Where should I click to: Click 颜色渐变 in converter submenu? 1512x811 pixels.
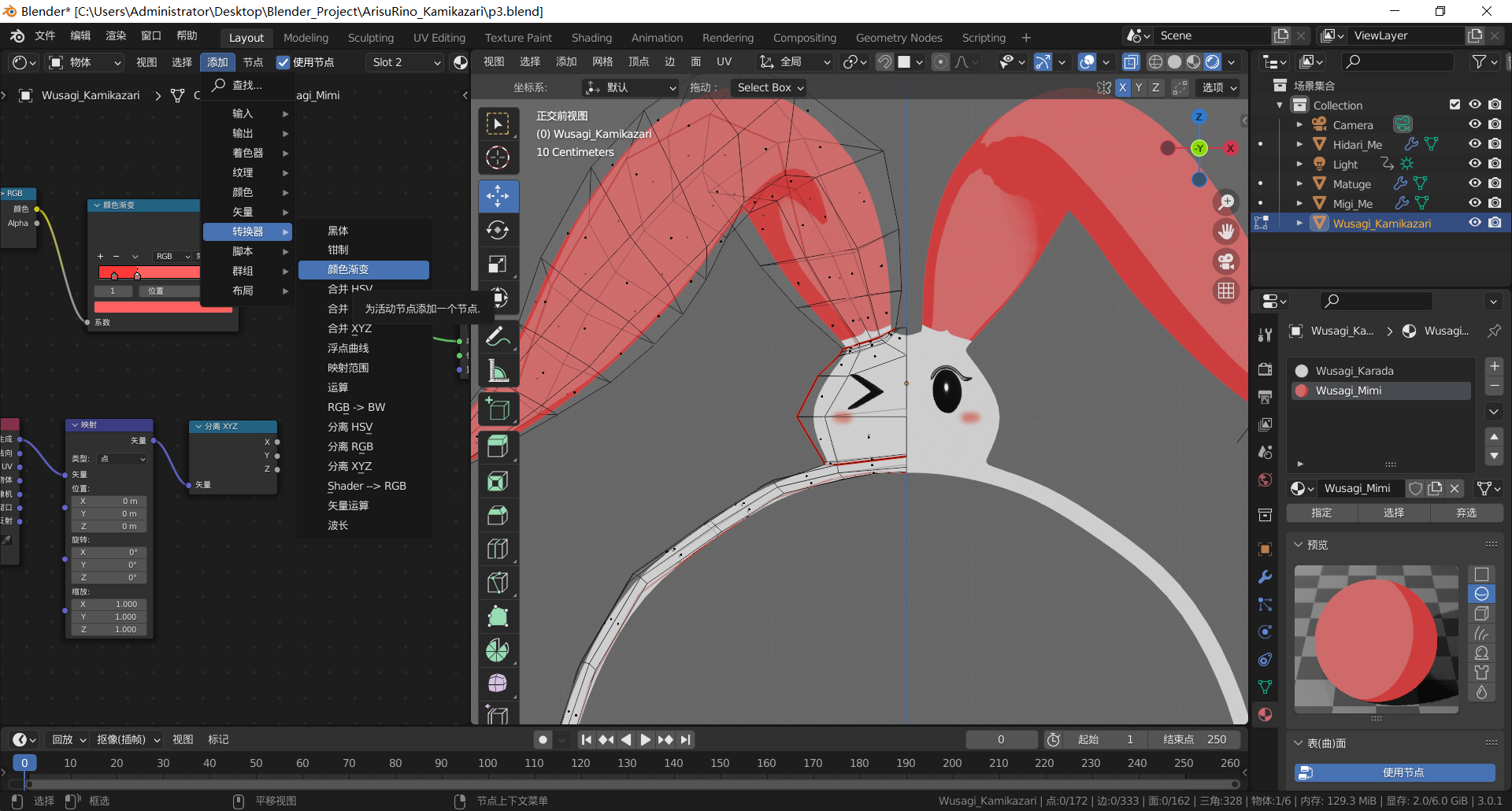tap(364, 269)
